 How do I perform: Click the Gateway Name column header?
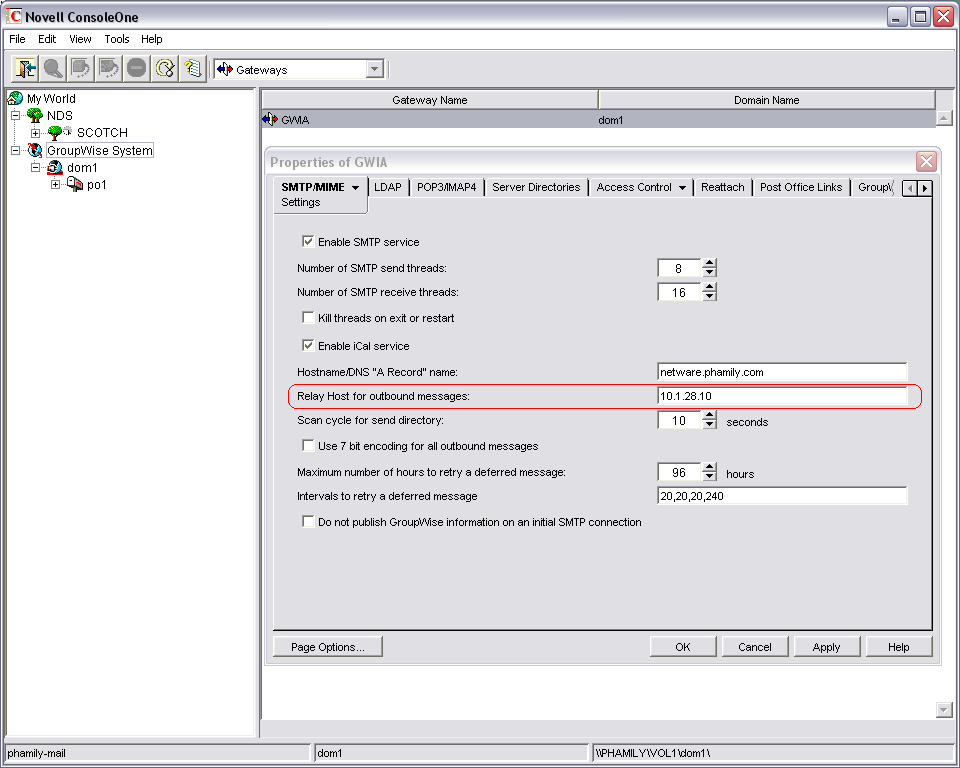coord(430,100)
